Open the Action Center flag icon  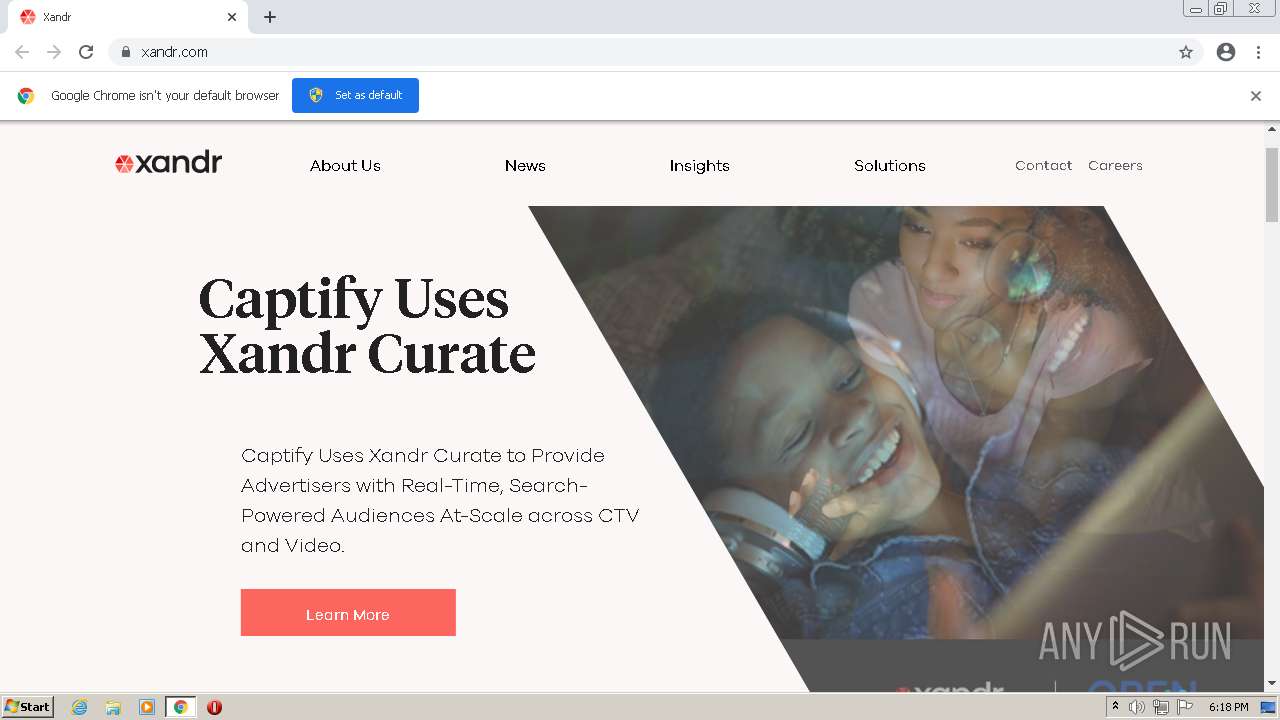click(x=1185, y=707)
